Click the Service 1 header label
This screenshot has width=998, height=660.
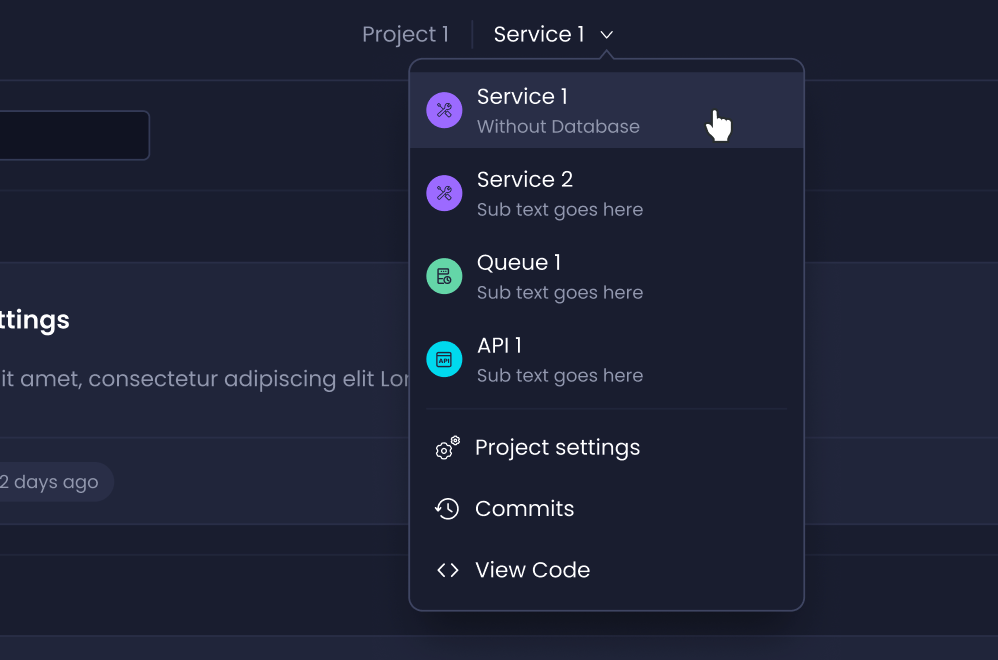pyautogui.click(x=539, y=34)
